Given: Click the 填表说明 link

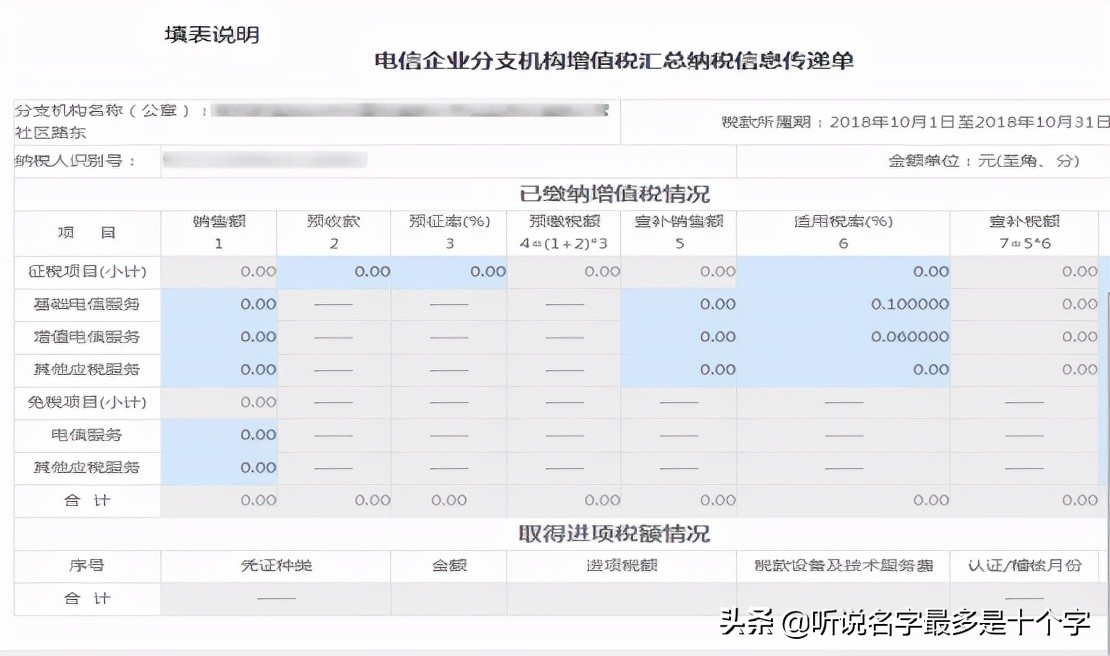Looking at the screenshot, I should click(x=210, y=34).
